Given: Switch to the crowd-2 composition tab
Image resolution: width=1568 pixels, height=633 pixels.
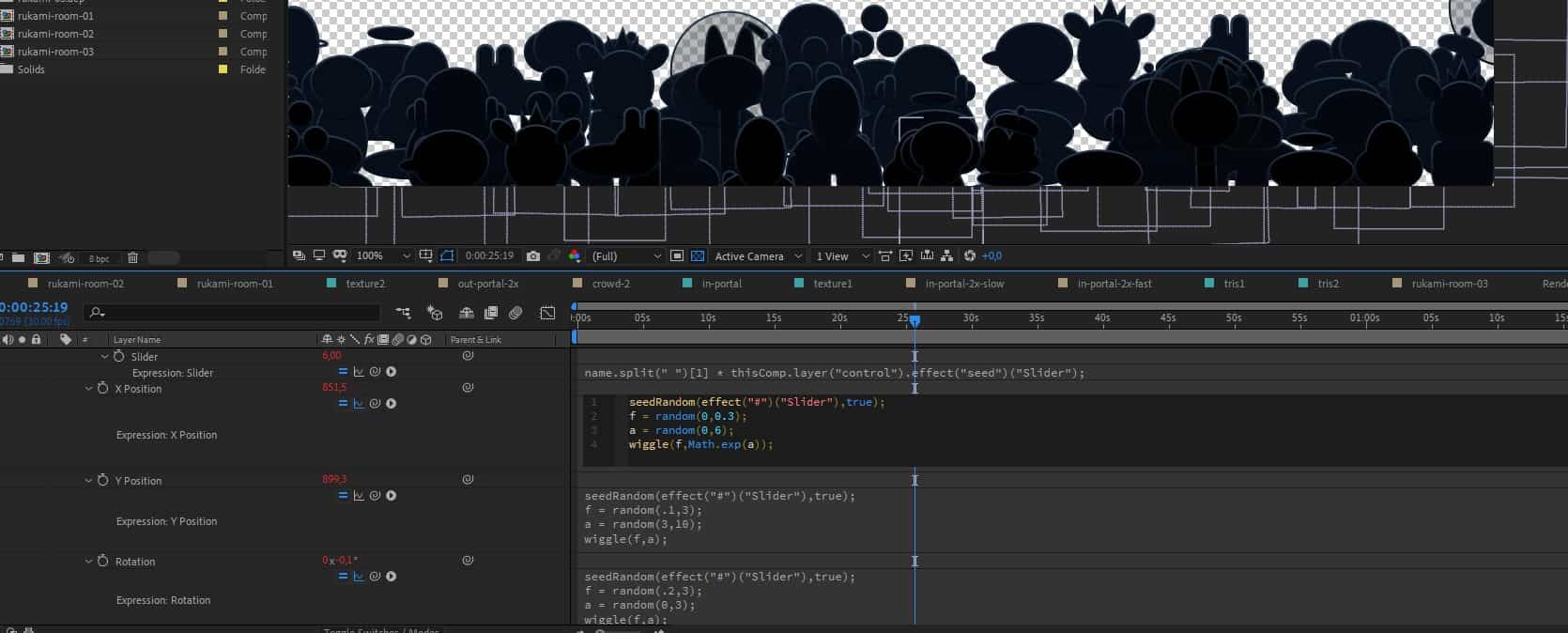Looking at the screenshot, I should pyautogui.click(x=610, y=284).
